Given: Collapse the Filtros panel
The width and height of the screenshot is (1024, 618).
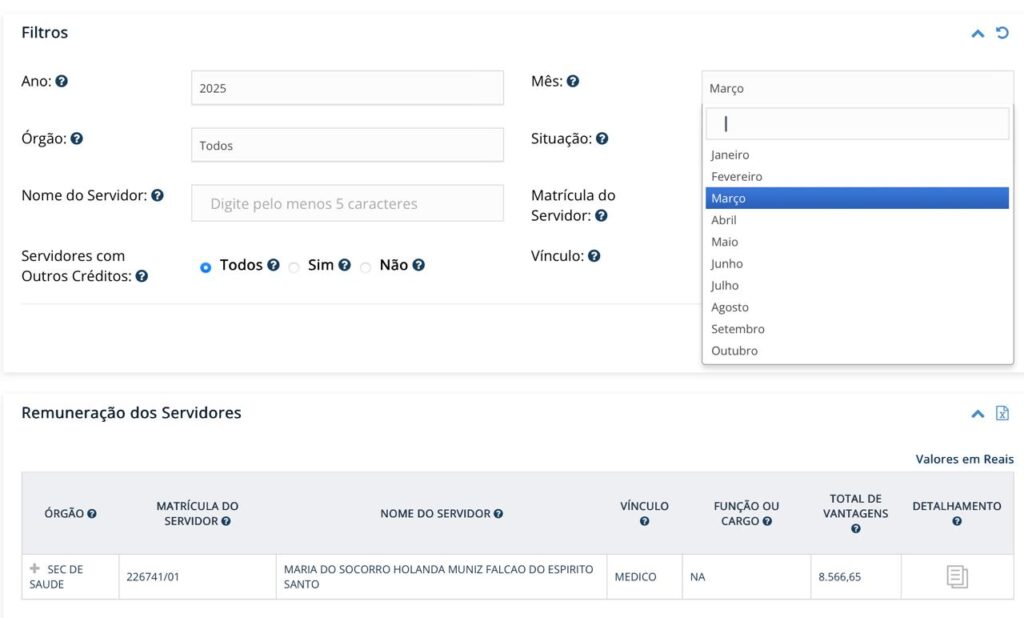Looking at the screenshot, I should click(x=978, y=33).
